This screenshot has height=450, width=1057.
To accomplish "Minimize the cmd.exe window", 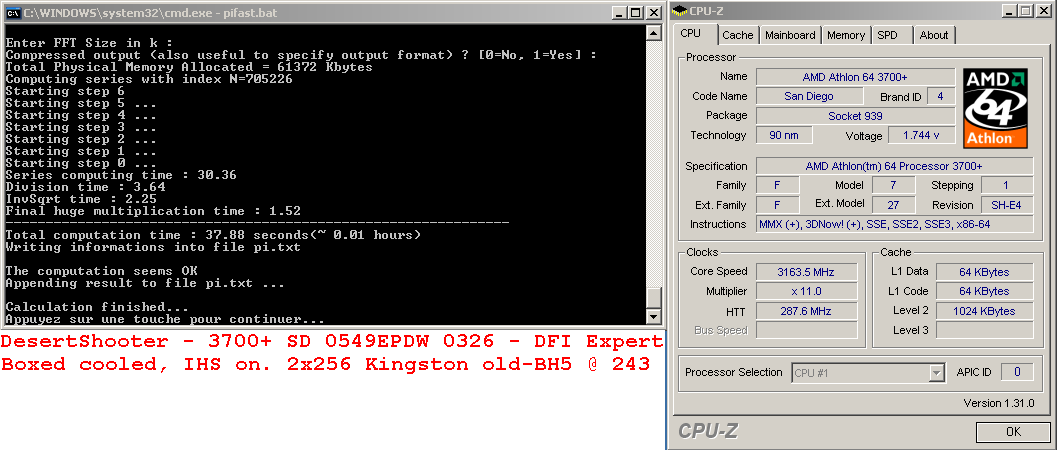I will [618, 13].
